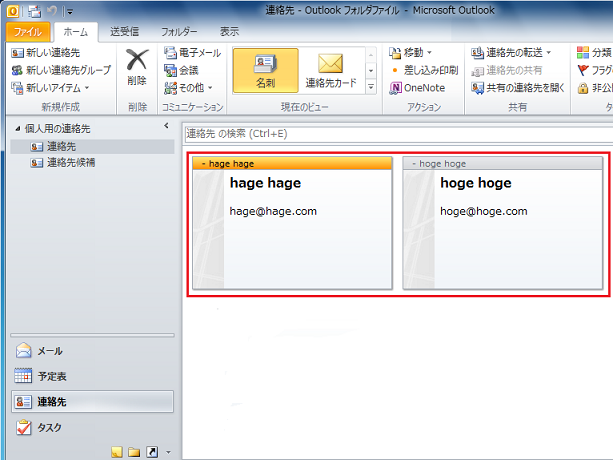613x460 pixels.
Task: Click 共有の連絡先を開く
Action: 518,88
